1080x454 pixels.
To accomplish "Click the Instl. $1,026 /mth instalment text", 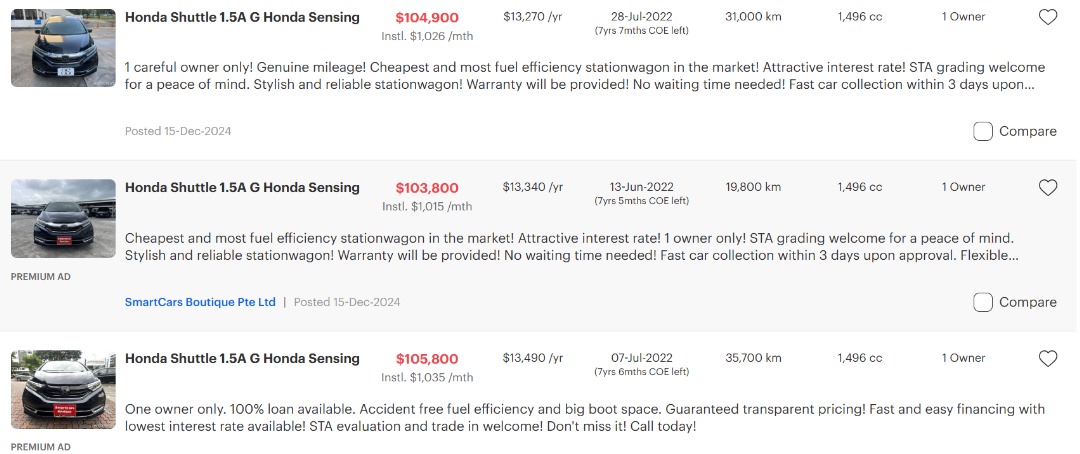I will coord(427,36).
